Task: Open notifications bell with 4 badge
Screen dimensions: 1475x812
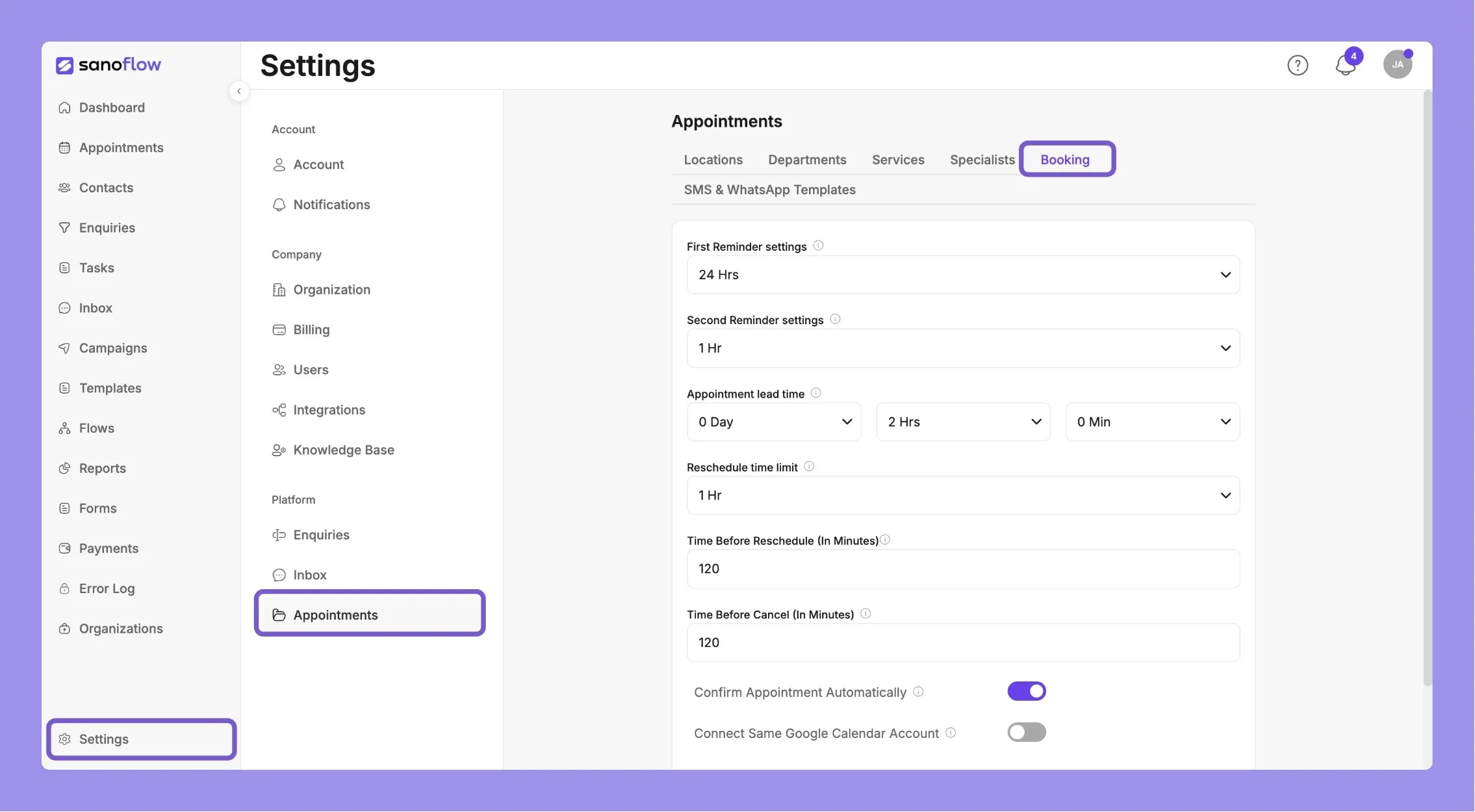Action: coord(1346,64)
